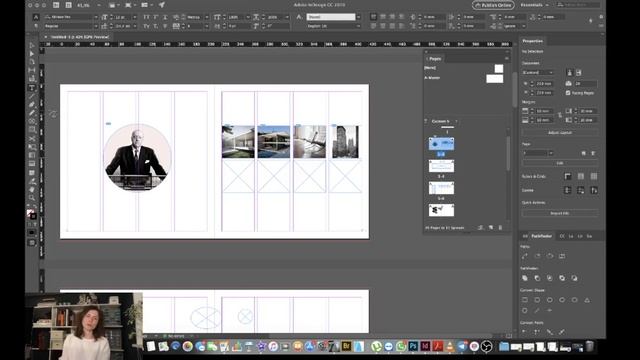
Task: Click the search field in top bar
Action: (x=578, y=5)
